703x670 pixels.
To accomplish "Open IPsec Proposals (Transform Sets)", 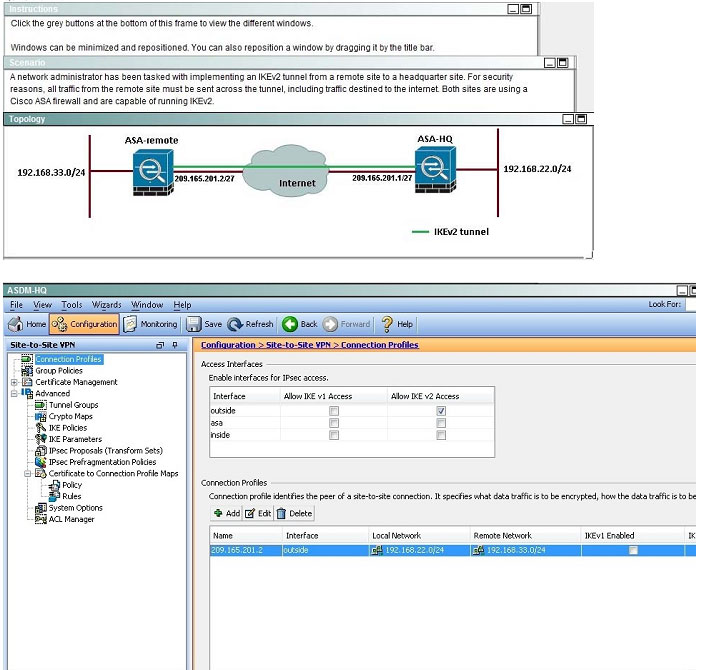I will 105,451.
